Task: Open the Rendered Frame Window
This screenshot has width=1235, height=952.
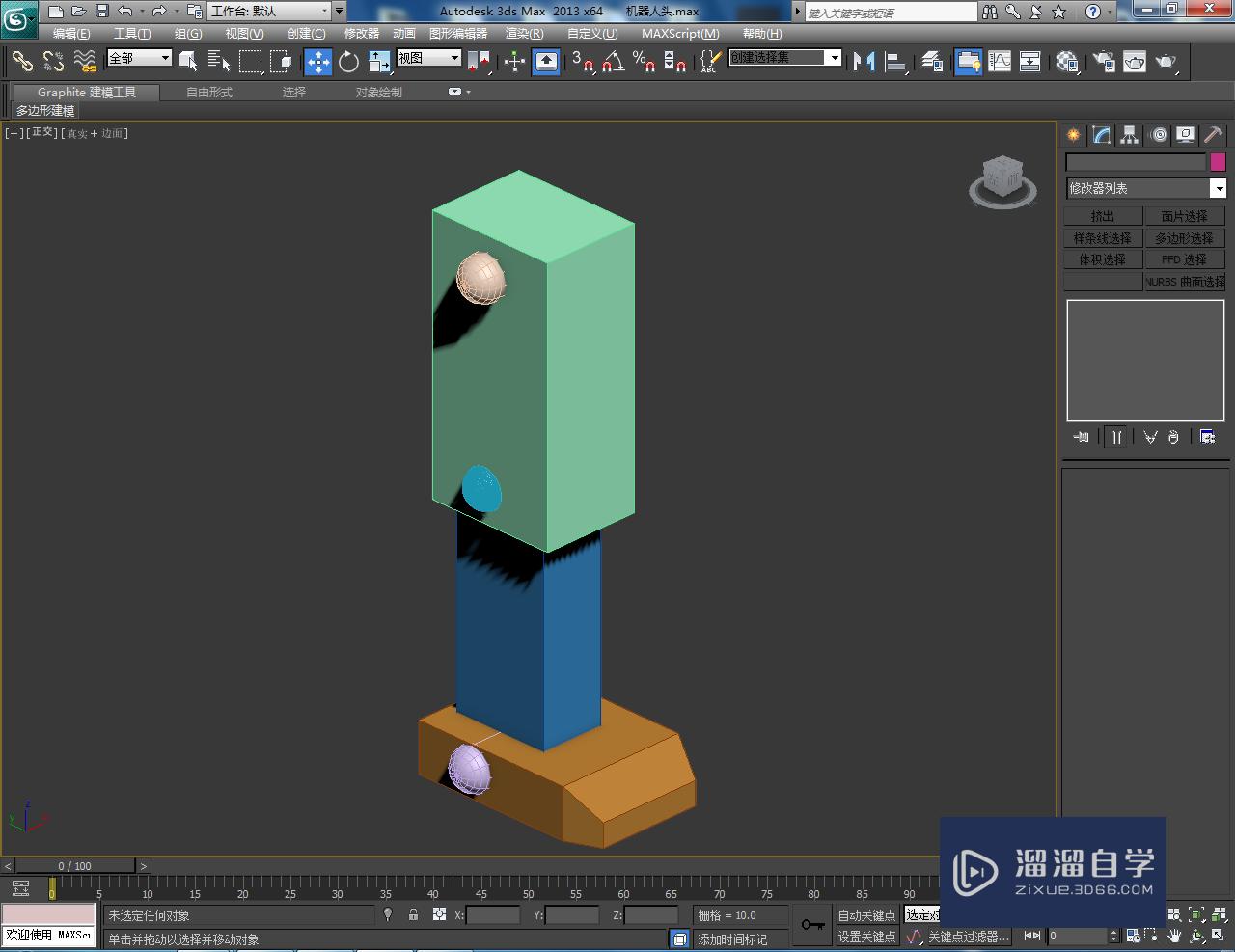Action: [x=1135, y=62]
